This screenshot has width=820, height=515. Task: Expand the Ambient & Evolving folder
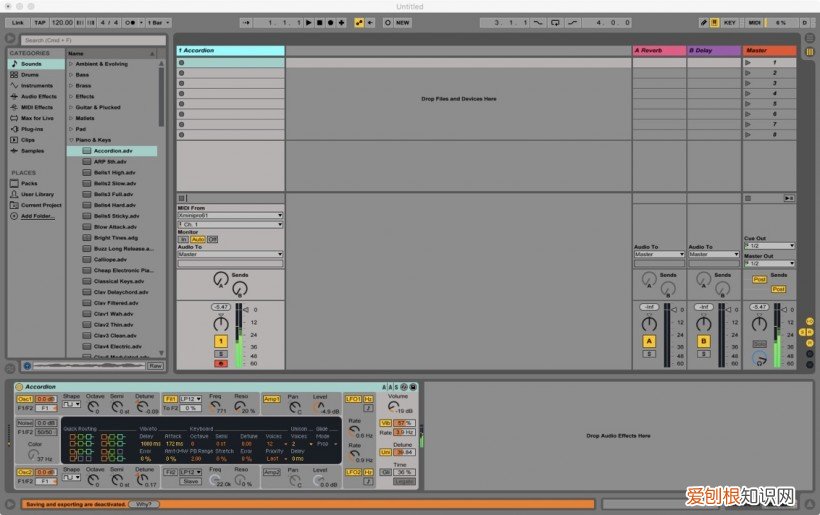71,64
